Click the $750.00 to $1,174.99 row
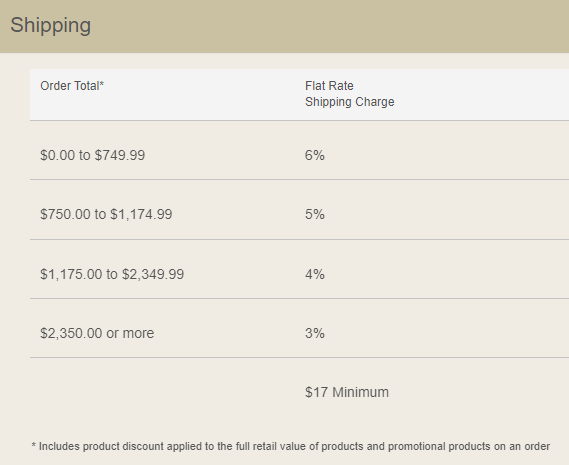 [299, 209]
